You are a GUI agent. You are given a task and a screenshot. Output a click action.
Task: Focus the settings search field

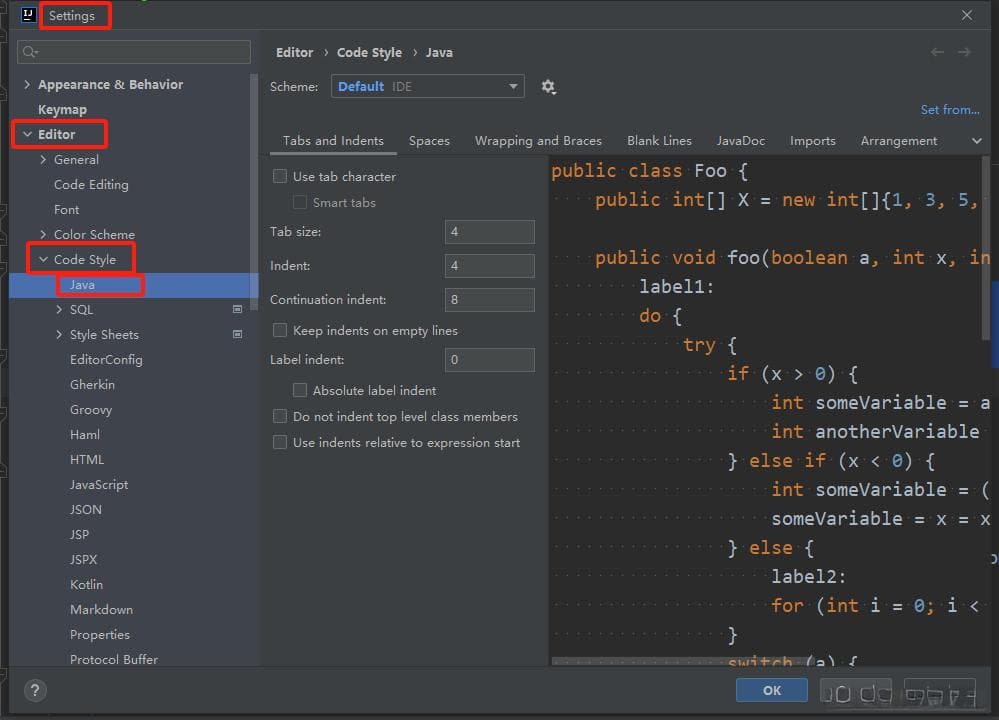(134, 52)
